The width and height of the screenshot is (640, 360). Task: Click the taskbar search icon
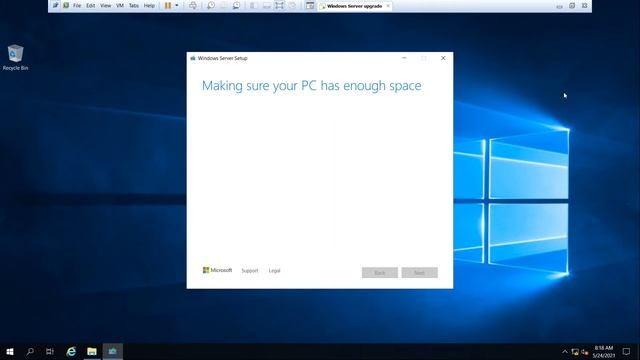pyautogui.click(x=30, y=351)
